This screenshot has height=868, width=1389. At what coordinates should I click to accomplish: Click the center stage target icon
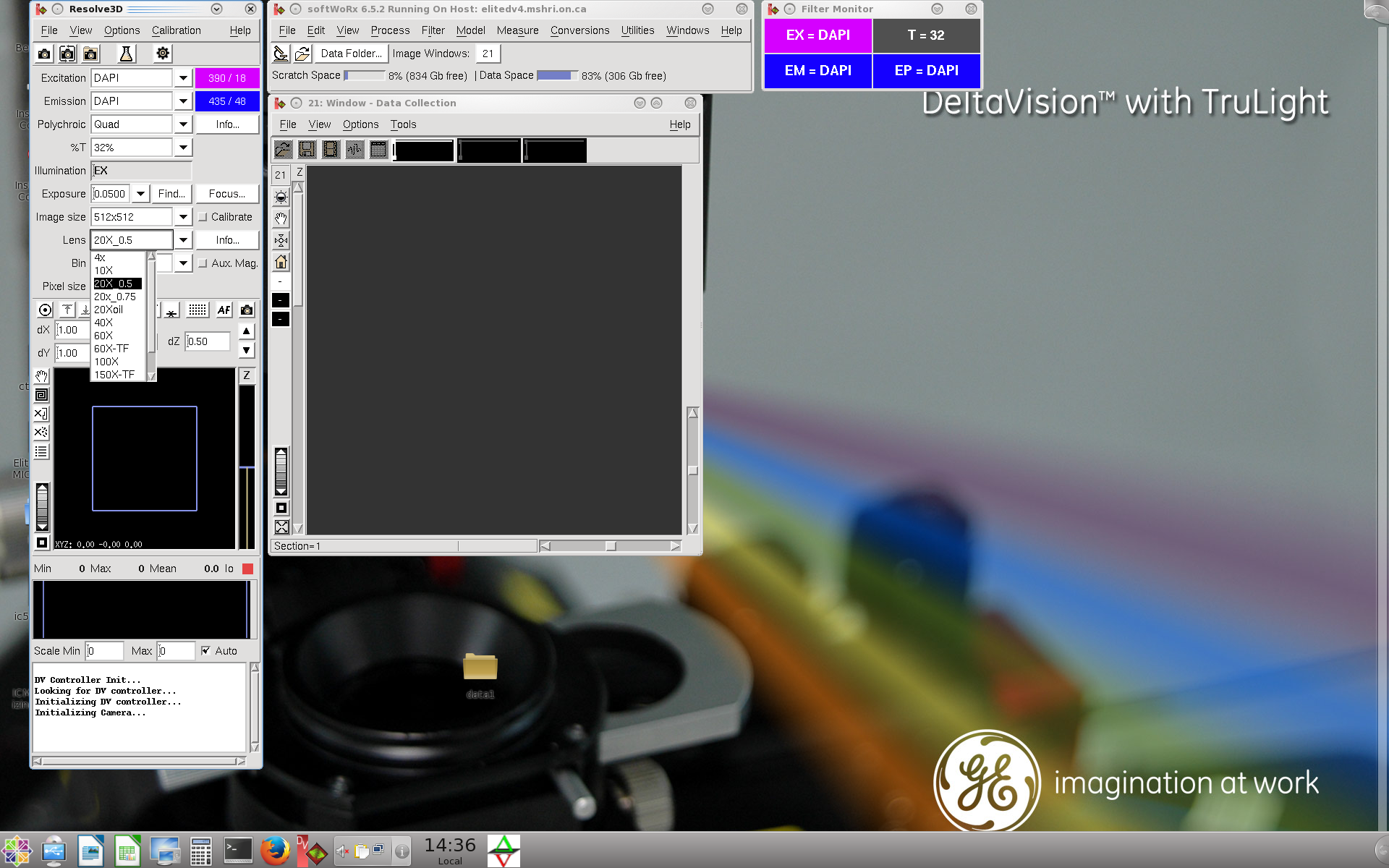pos(45,310)
